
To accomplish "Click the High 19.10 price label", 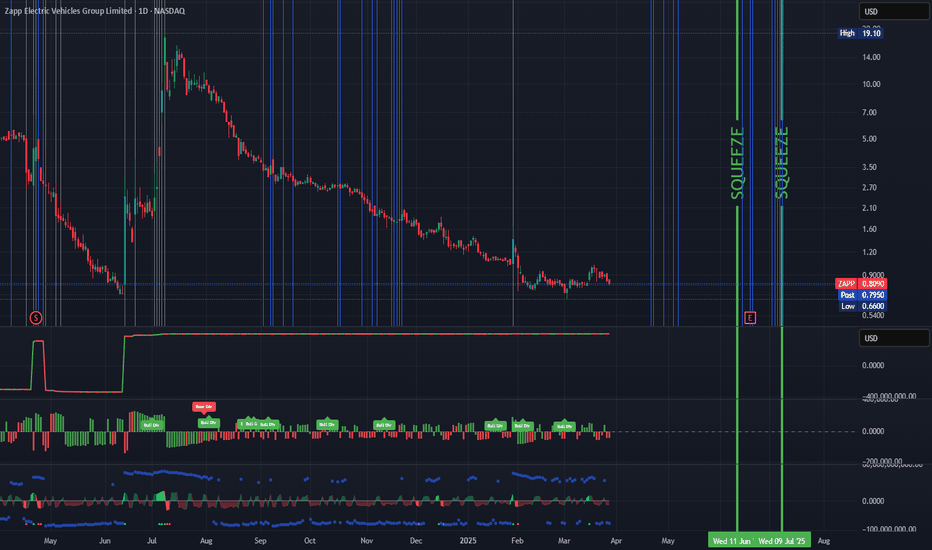I will (x=860, y=33).
